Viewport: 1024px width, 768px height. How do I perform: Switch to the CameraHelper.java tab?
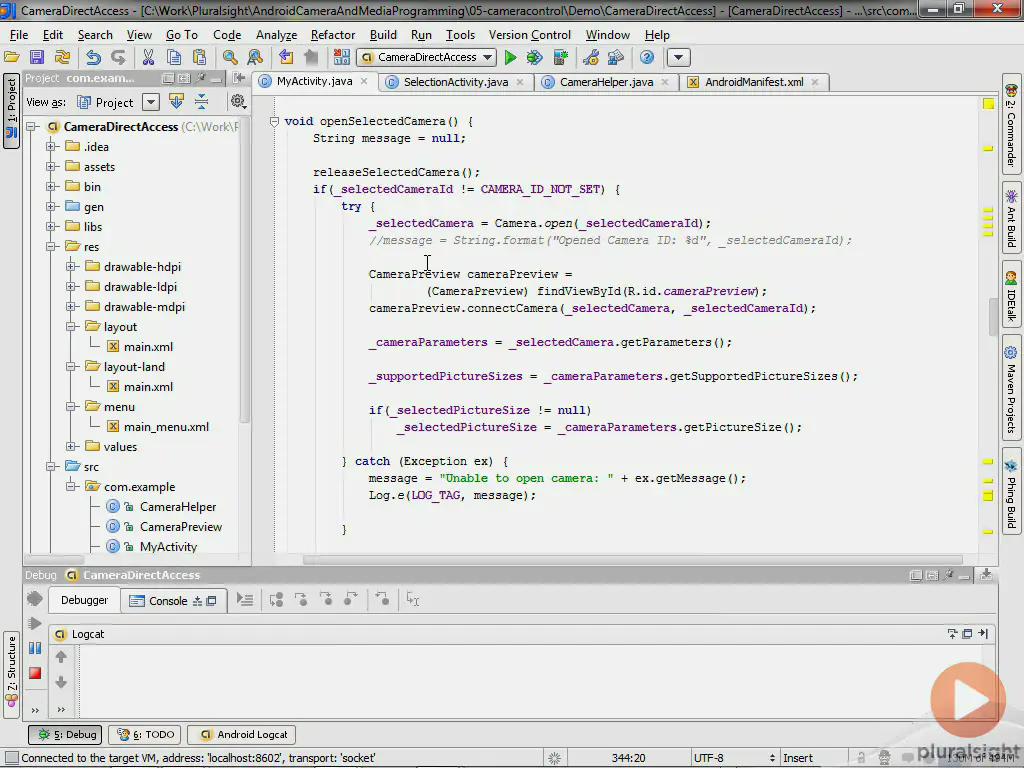click(606, 82)
